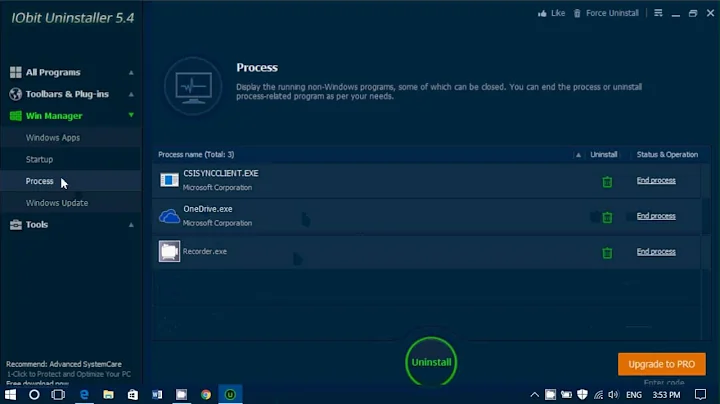This screenshot has height=404, width=720.
Task: Open Windows Apps submenu item
Action: click(x=53, y=137)
